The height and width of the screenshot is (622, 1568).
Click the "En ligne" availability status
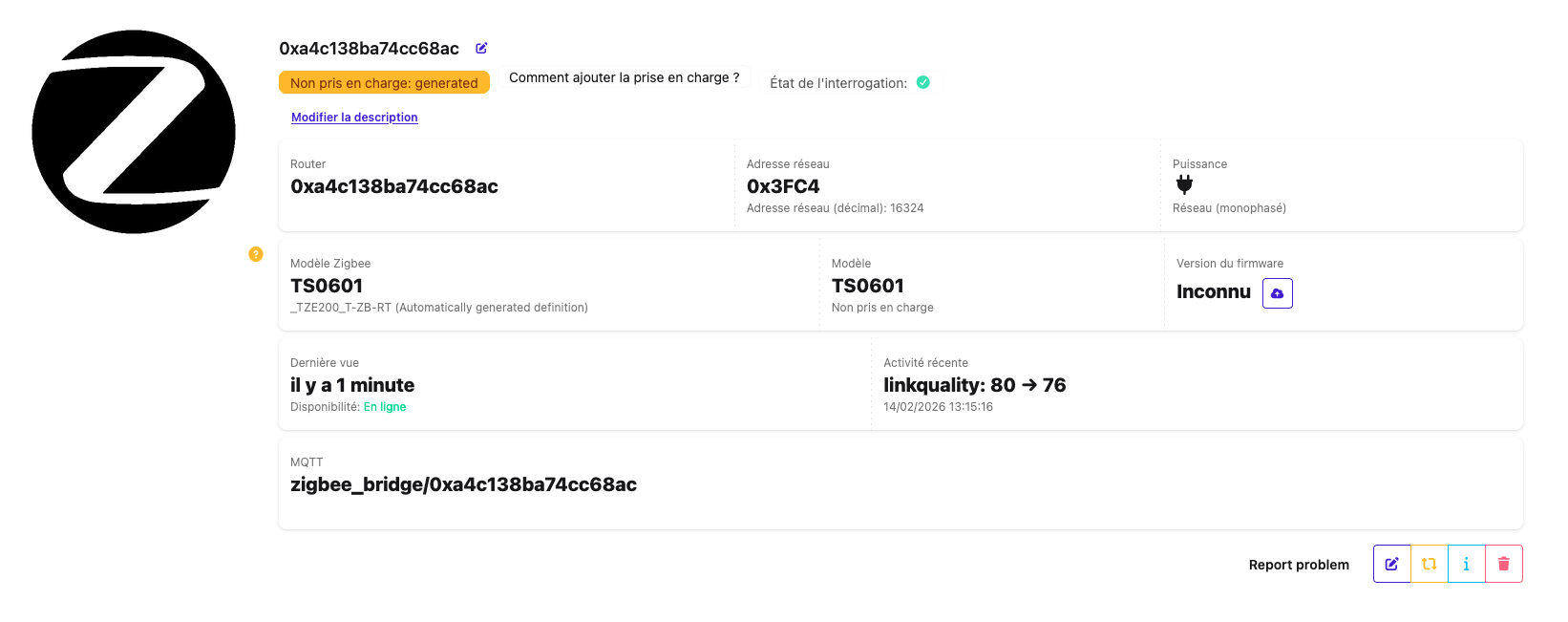tap(385, 407)
